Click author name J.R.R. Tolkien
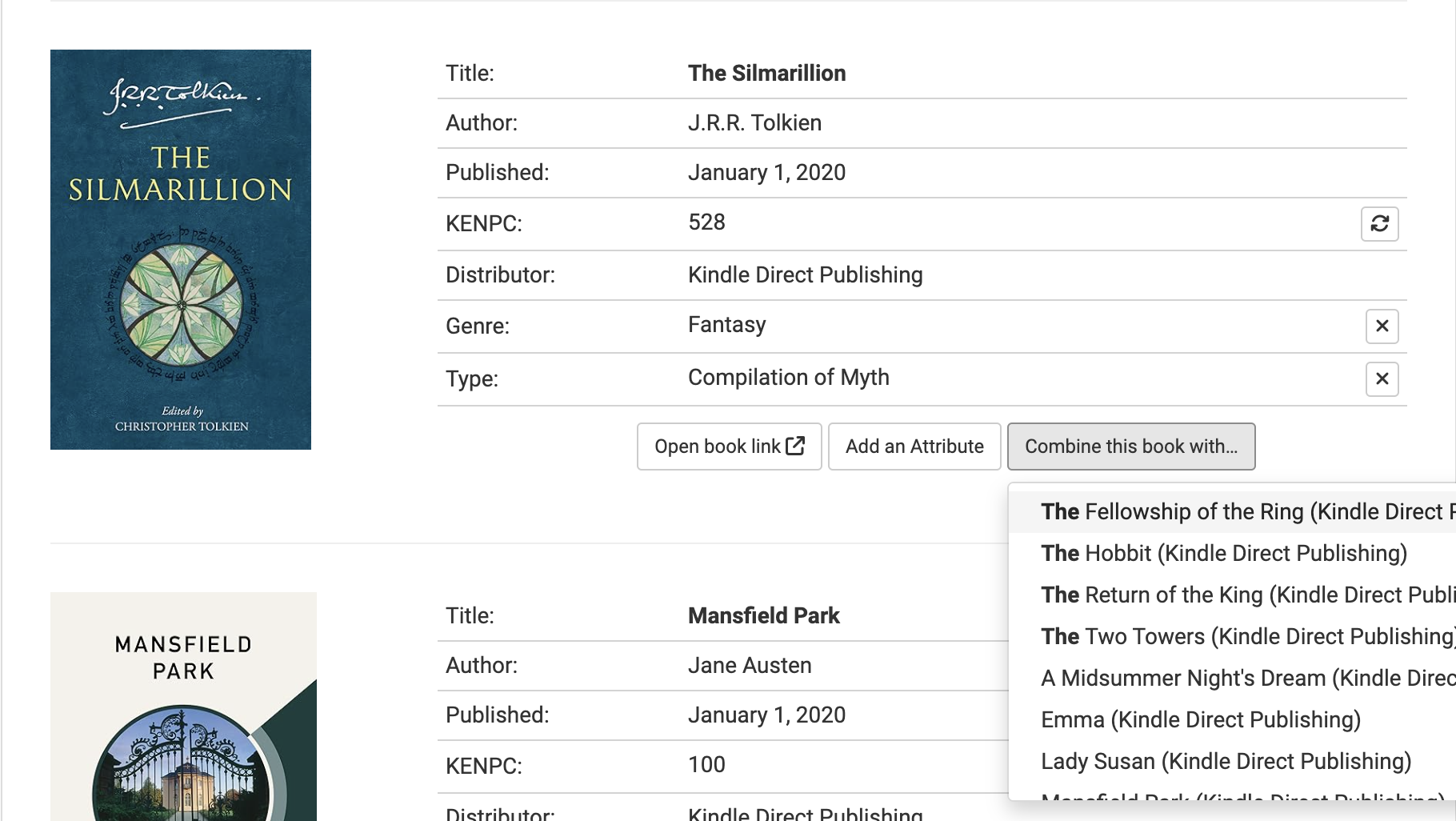 coord(754,122)
